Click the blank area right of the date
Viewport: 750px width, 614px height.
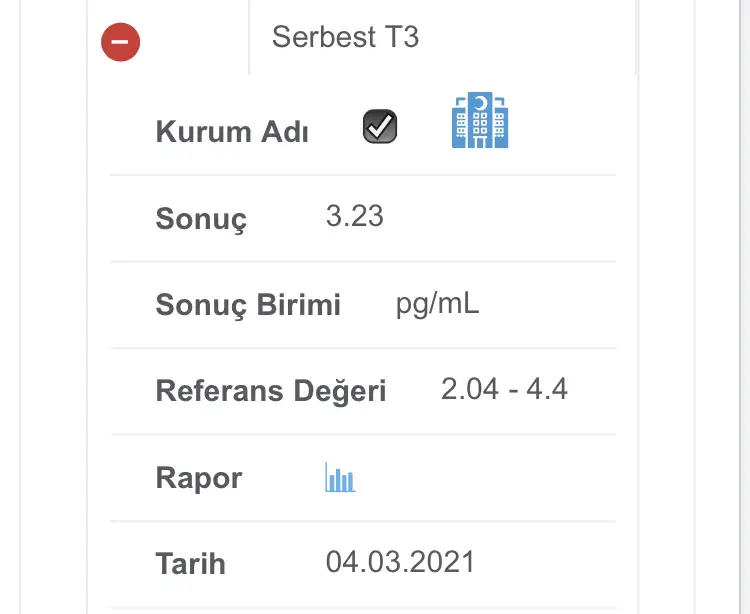545,563
